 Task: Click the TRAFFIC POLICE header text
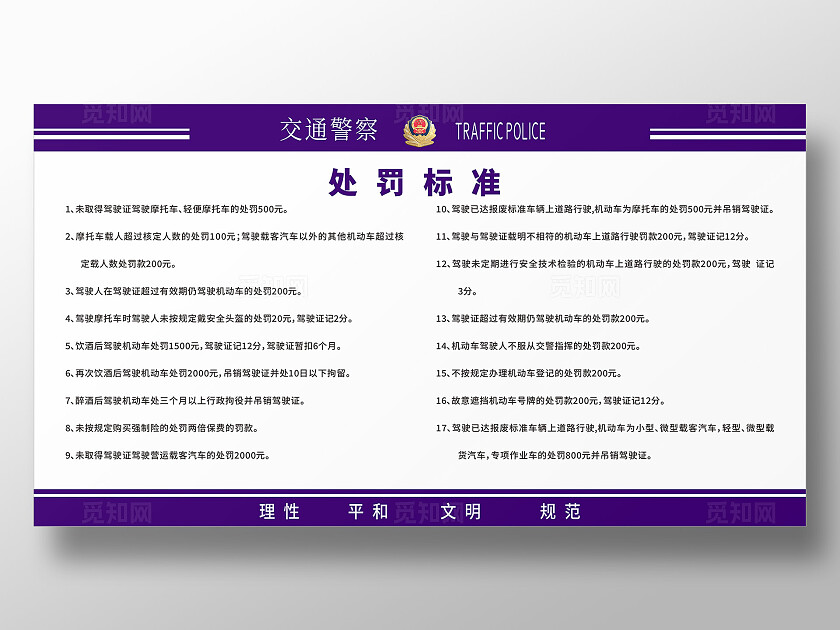click(x=500, y=131)
